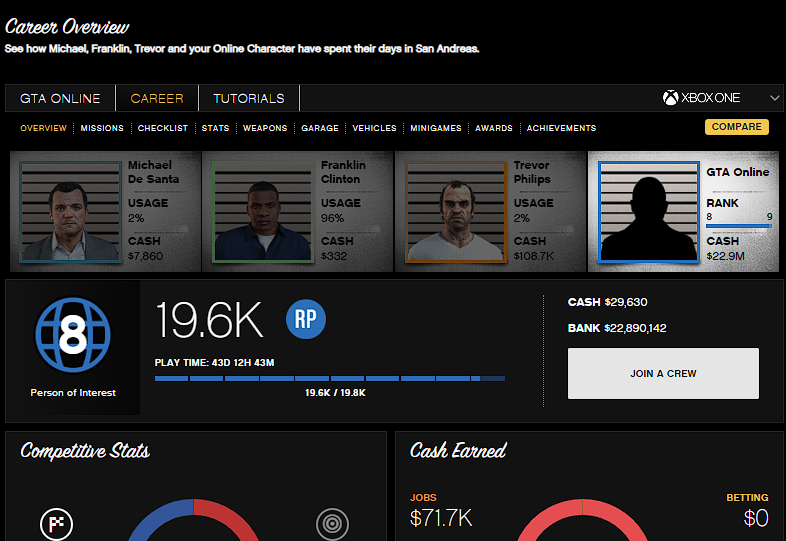The width and height of the screenshot is (786, 541).
Task: Click the Competitive Stats heading
Action: (x=85, y=451)
